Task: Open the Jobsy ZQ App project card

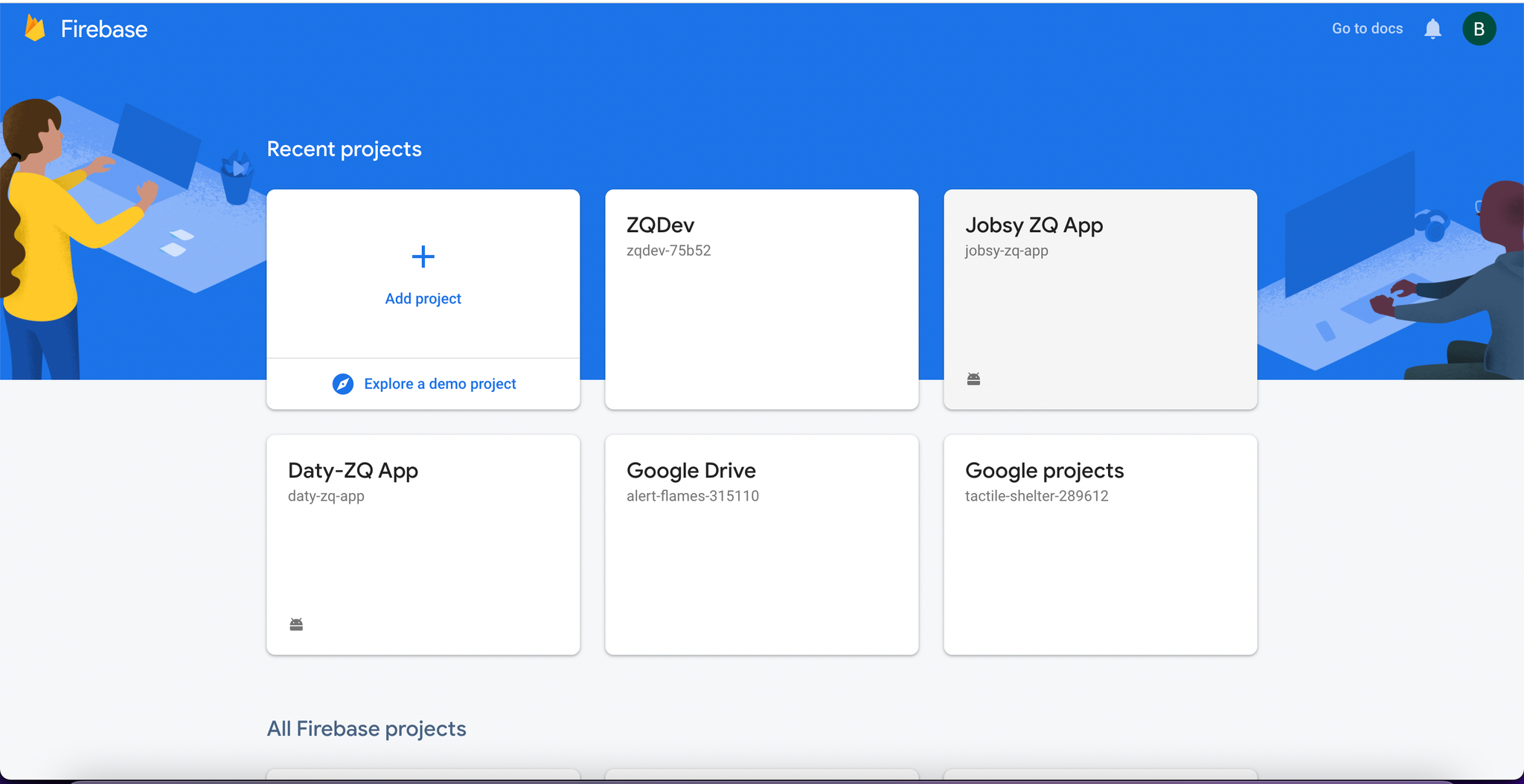Action: click(x=1101, y=299)
